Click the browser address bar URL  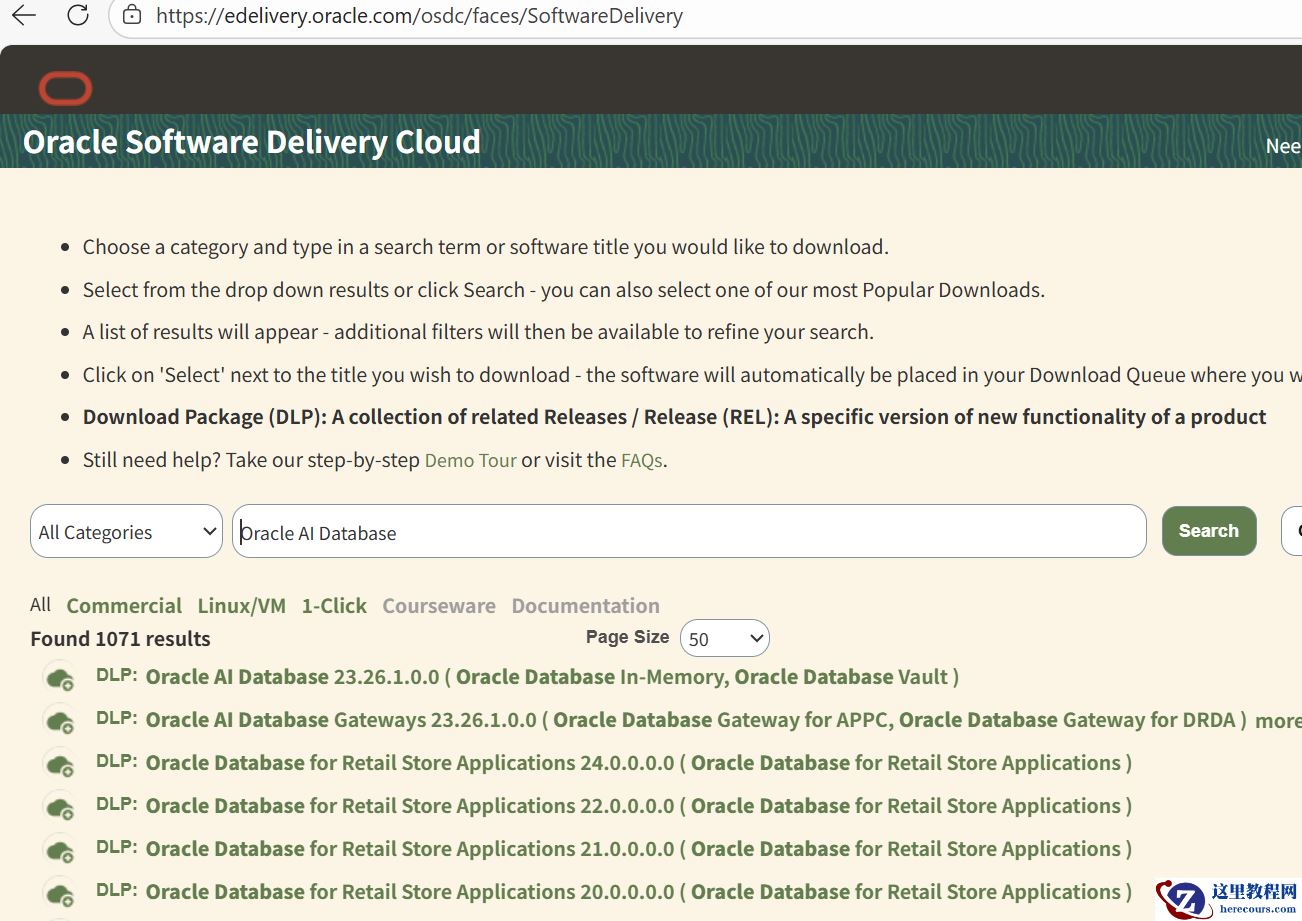tap(419, 16)
